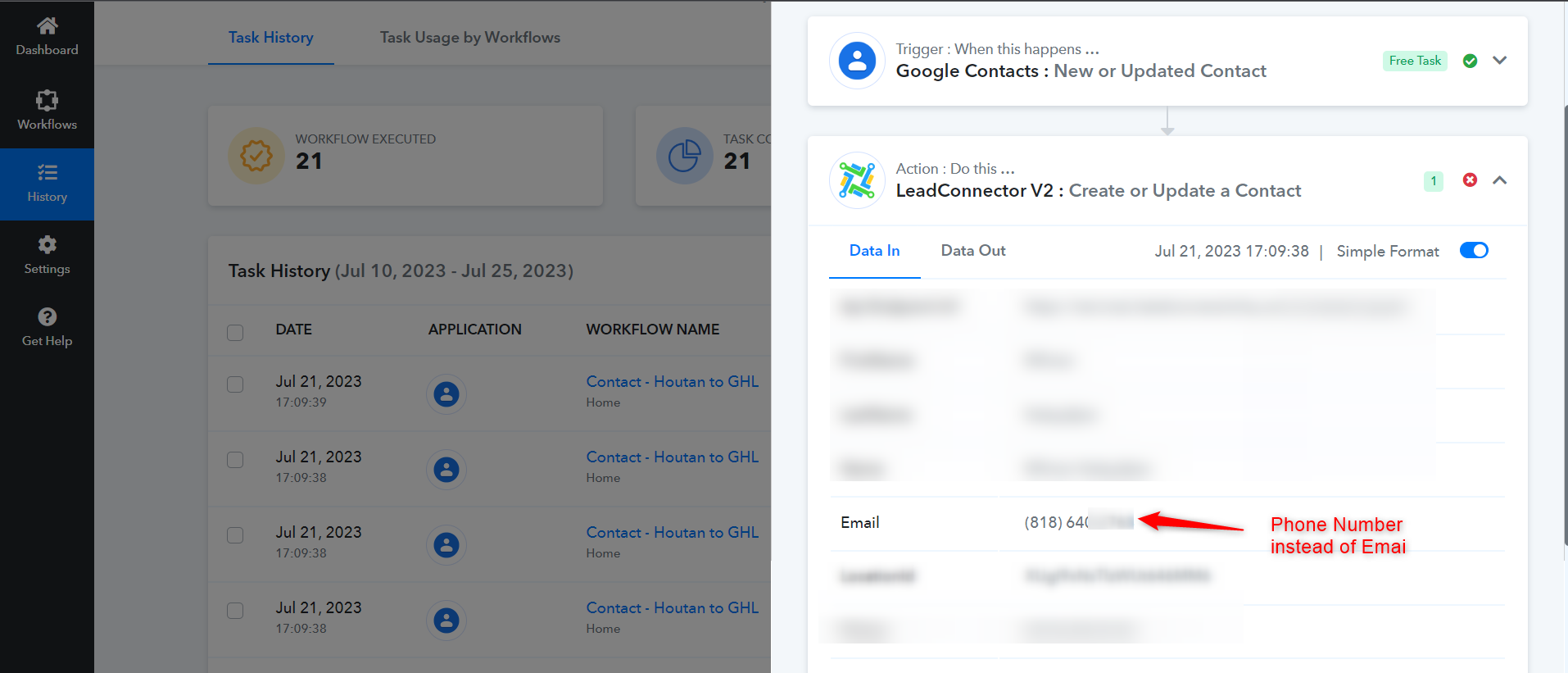
Task: Open the Workflows puzzle icon
Action: click(x=48, y=100)
